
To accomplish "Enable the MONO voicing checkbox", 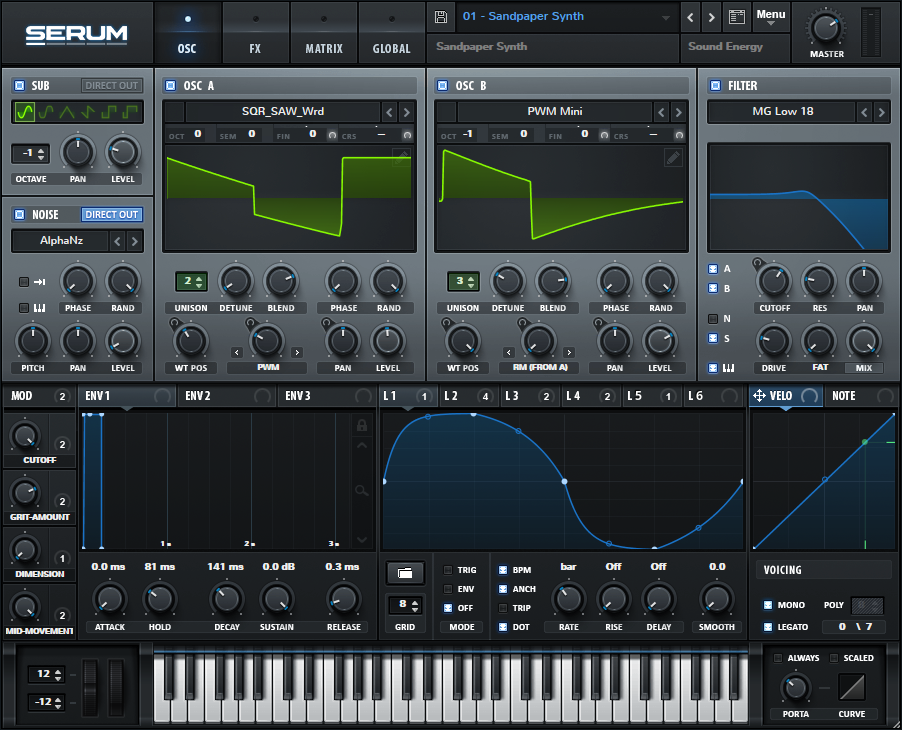I will (x=768, y=605).
